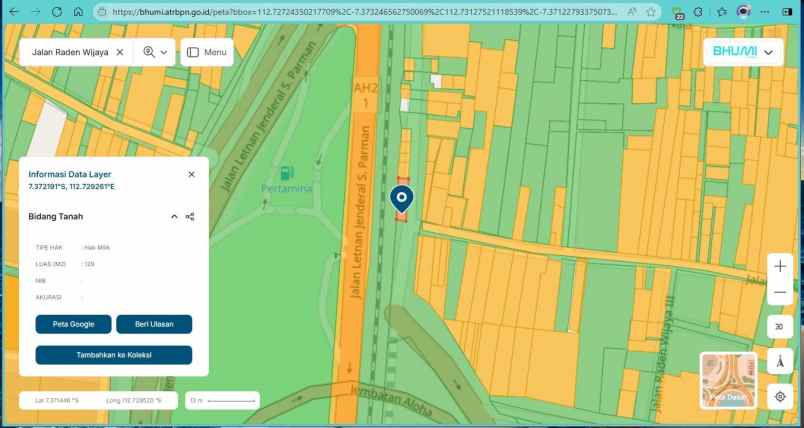Screen dimensions: 804x428
Task: Switch basemap using Peta Dasar thumbnail
Action: 728,381
